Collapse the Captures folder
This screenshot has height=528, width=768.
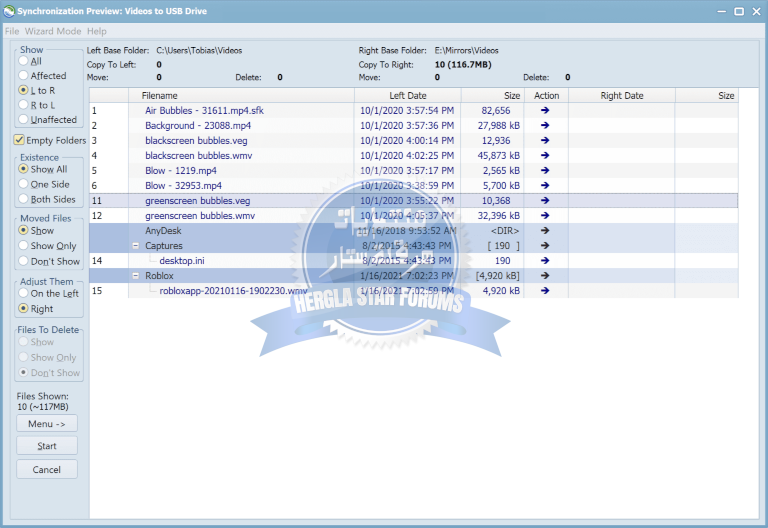pyautogui.click(x=136, y=246)
